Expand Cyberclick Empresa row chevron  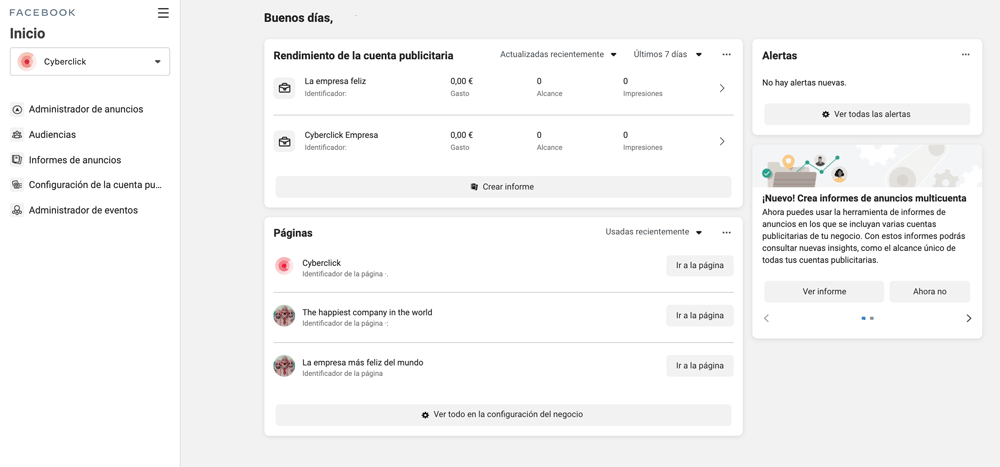[722, 142]
